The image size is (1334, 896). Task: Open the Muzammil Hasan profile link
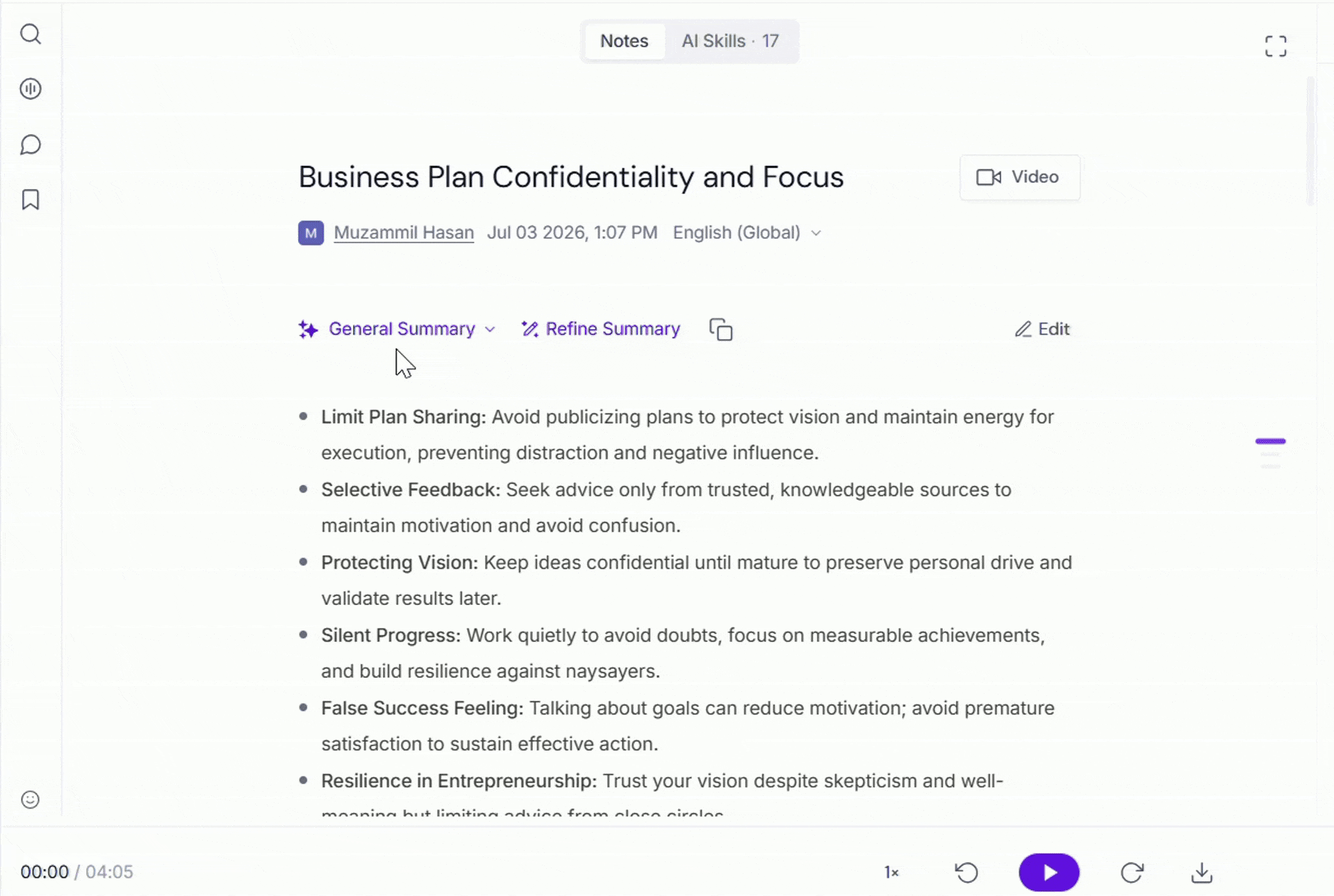click(x=404, y=233)
